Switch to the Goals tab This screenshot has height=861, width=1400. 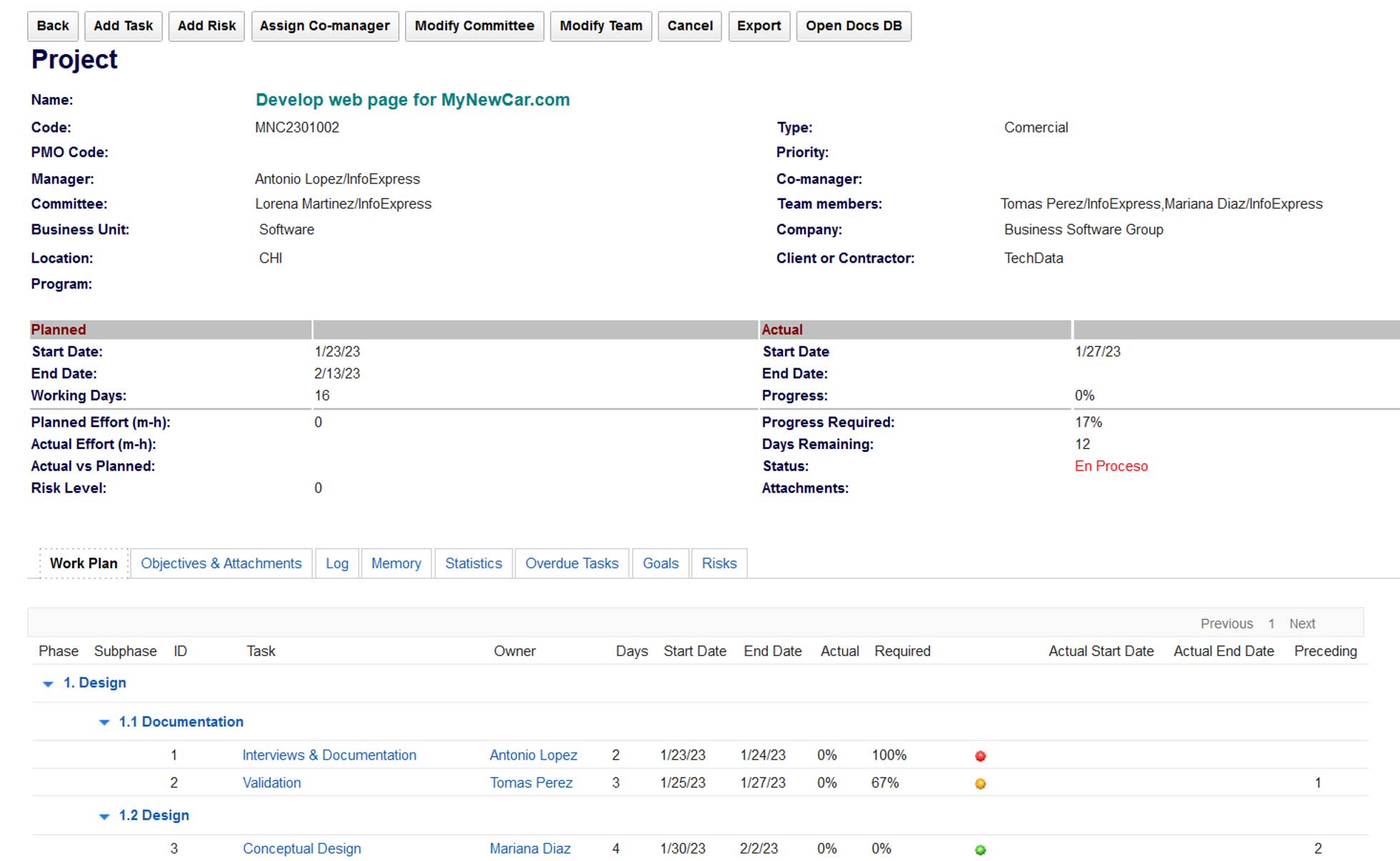pos(661,563)
